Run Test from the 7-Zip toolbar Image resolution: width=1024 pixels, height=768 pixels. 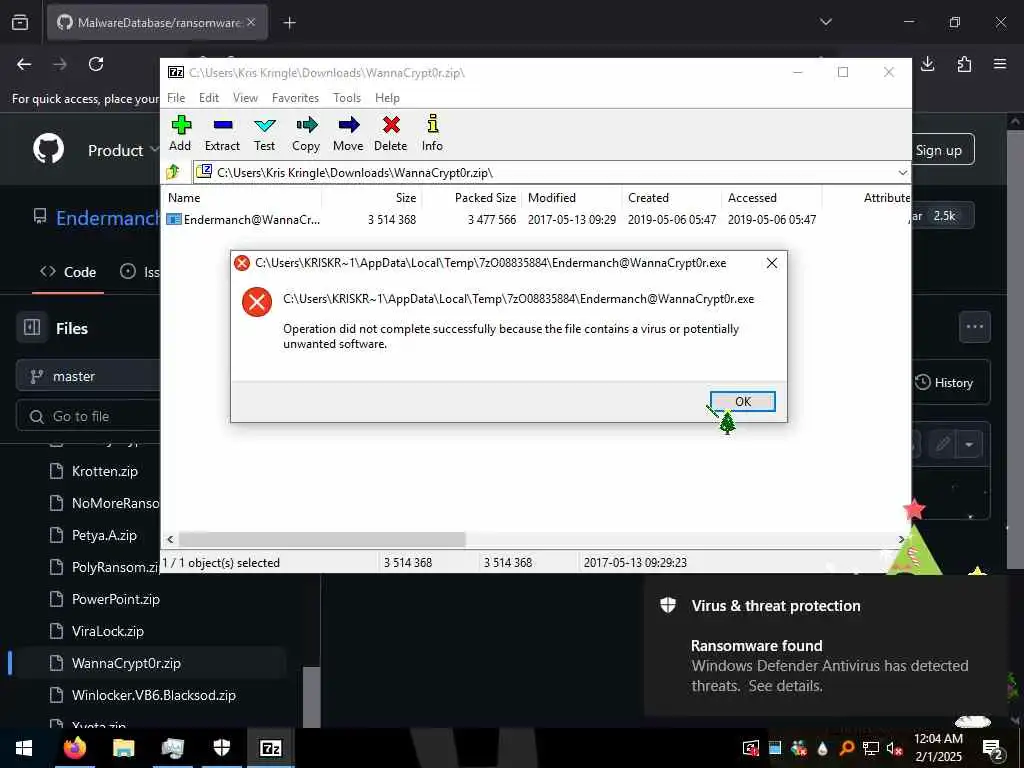click(264, 133)
